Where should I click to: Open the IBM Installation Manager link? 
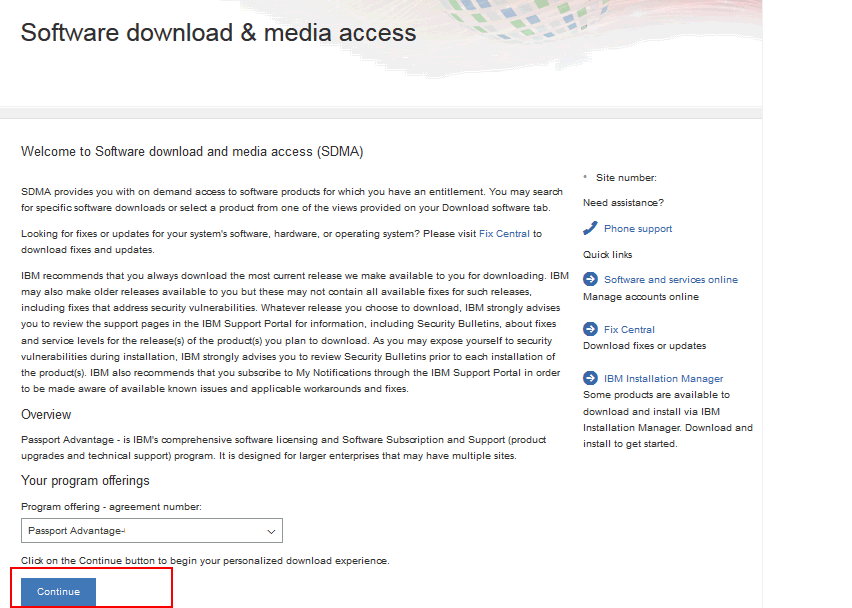pyautogui.click(x=663, y=378)
